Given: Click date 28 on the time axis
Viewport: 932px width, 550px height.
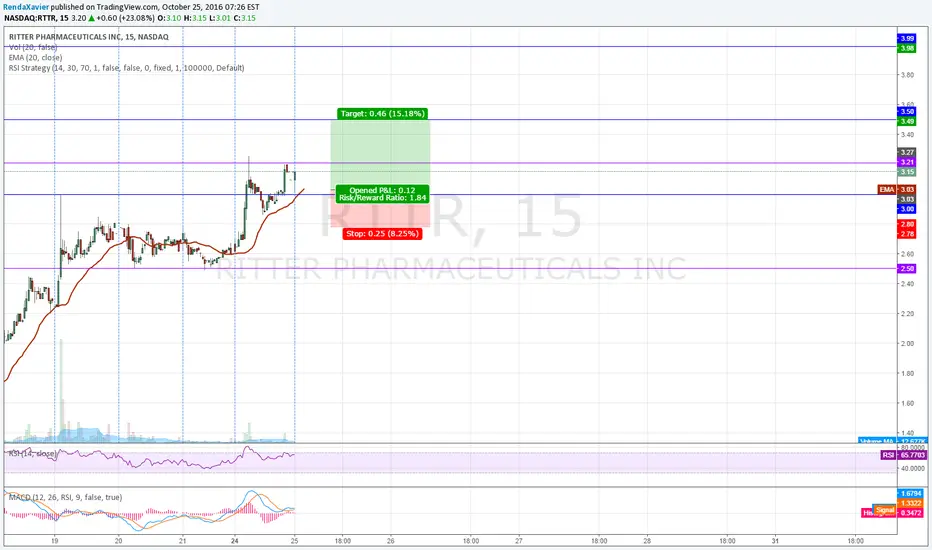Looking at the screenshot, I should click(x=647, y=541).
